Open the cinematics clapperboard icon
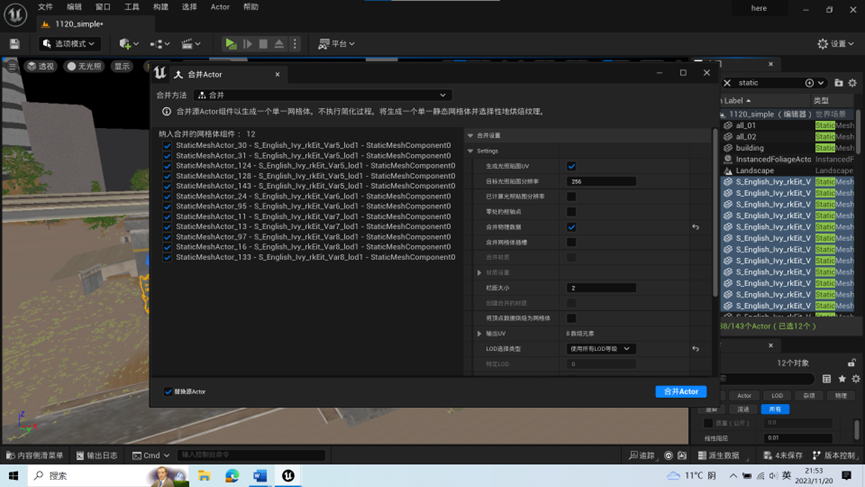 (191, 44)
